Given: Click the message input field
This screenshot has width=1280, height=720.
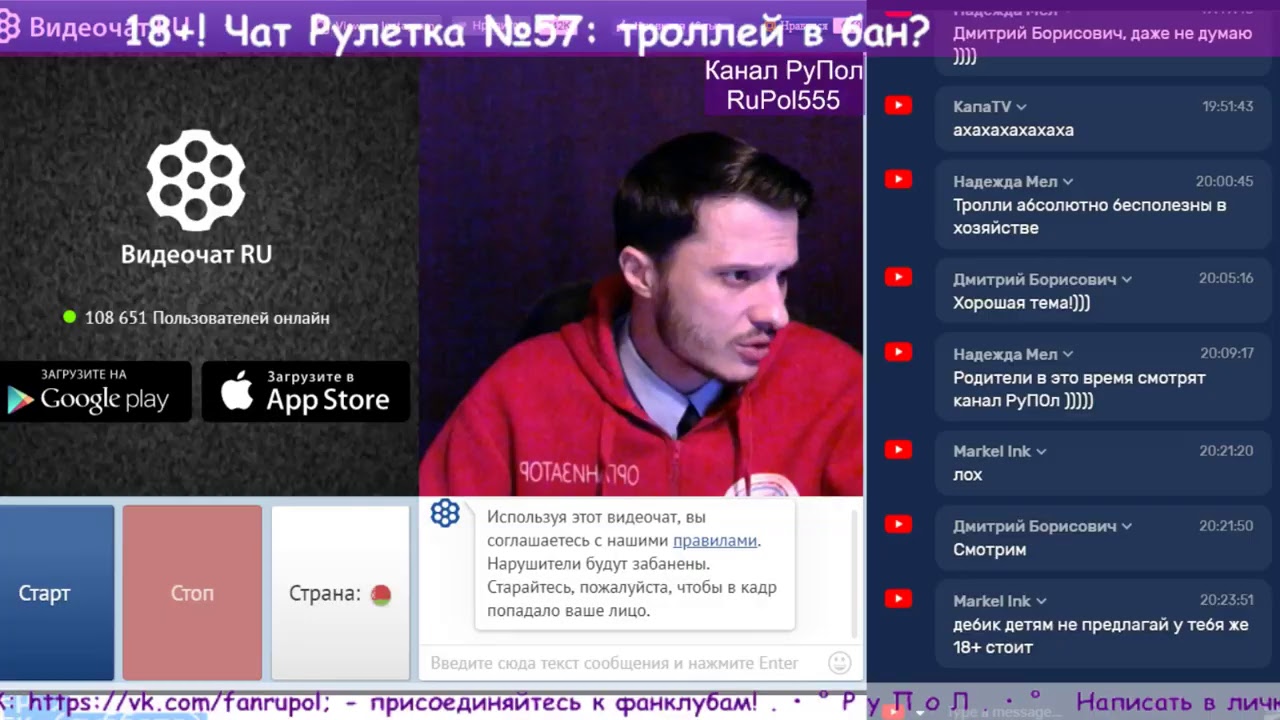Looking at the screenshot, I should coord(614,663).
